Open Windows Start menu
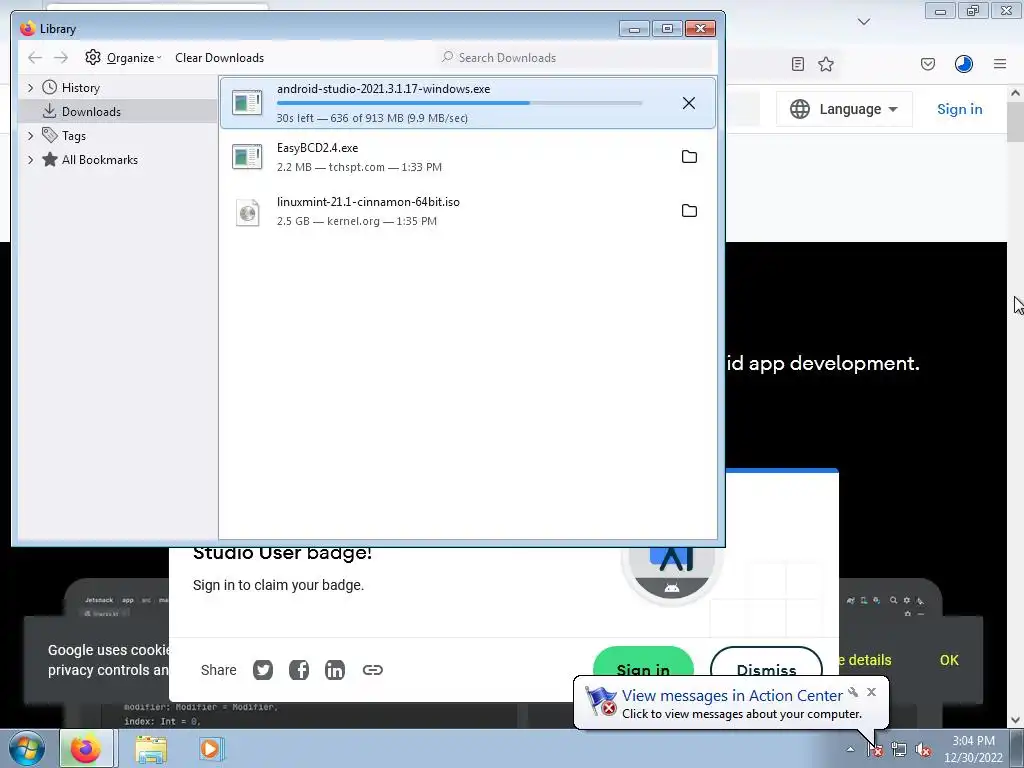1024x768 pixels. (x=27, y=748)
